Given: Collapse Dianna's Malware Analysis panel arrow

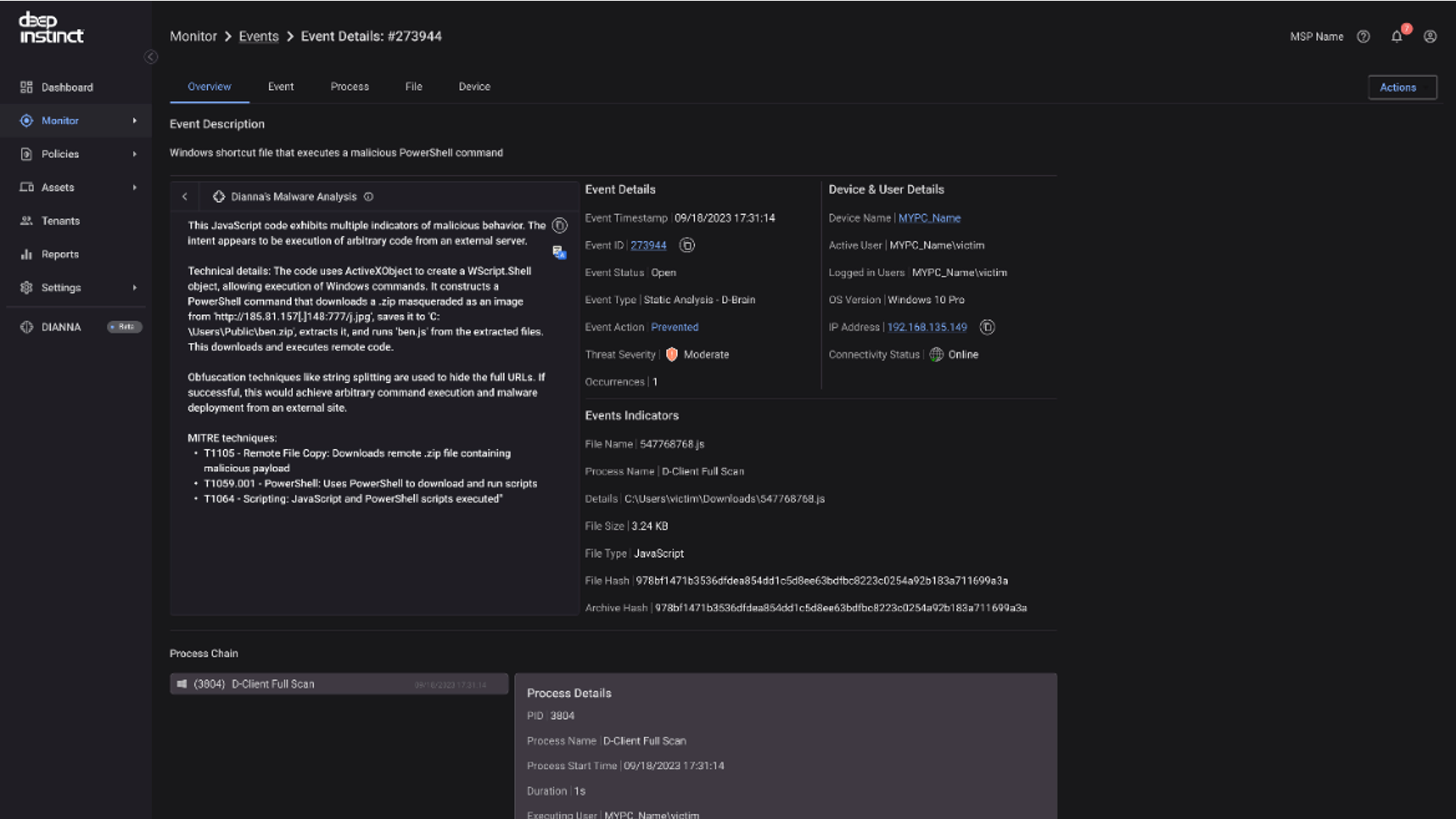Looking at the screenshot, I should pos(185,197).
